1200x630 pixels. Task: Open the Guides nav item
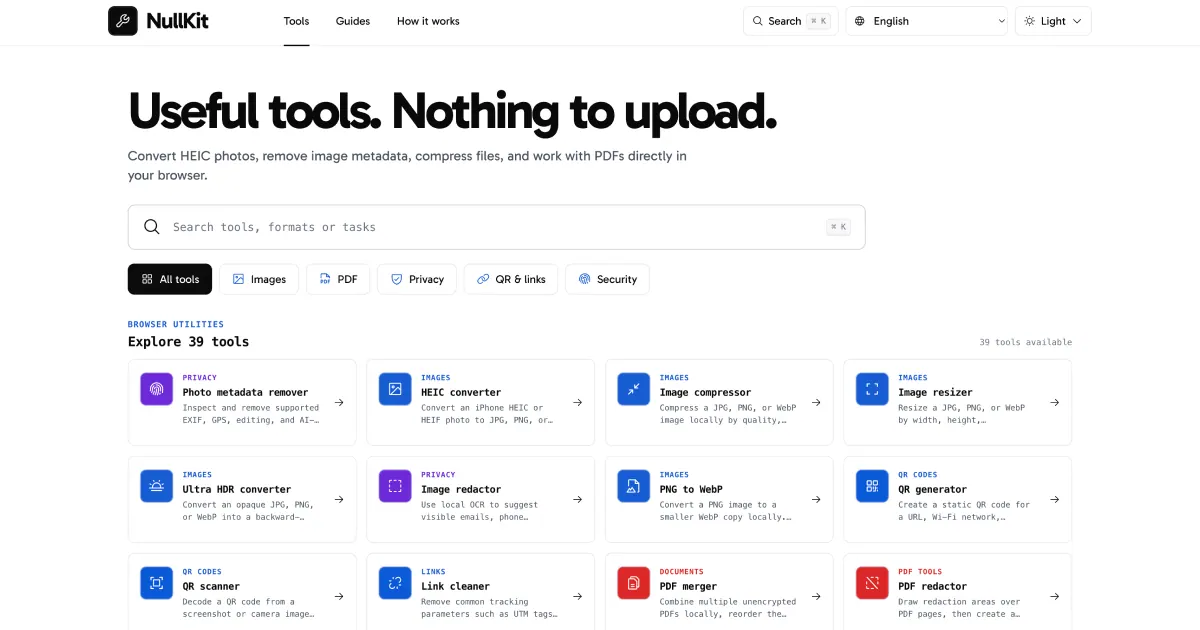[x=353, y=21]
